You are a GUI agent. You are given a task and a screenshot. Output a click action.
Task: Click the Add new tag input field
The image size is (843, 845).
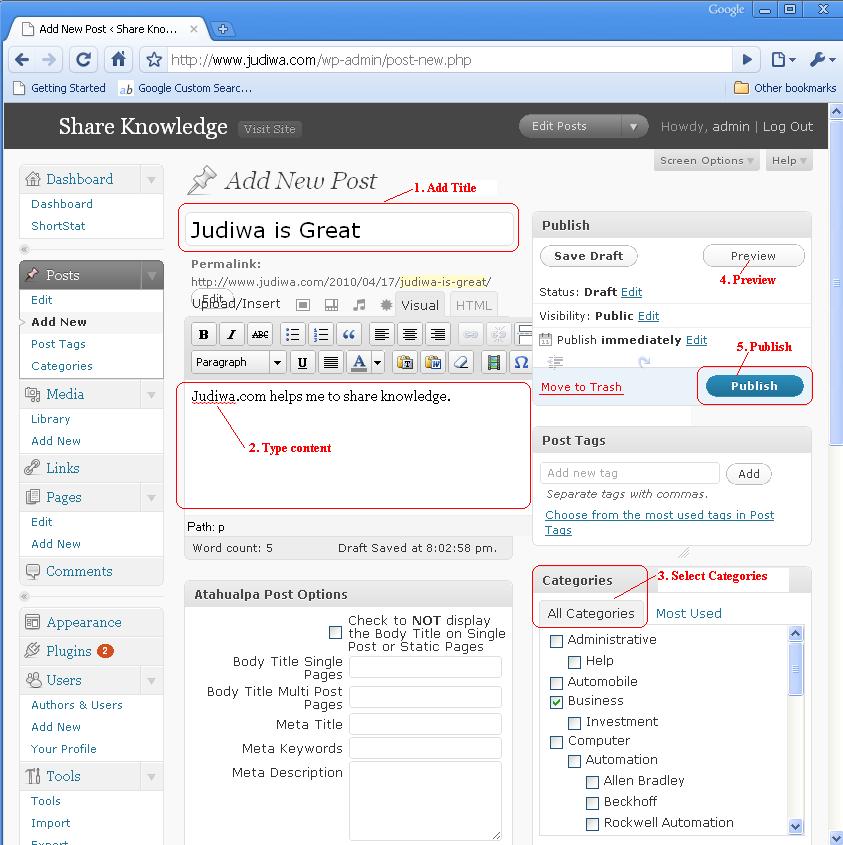(630, 473)
